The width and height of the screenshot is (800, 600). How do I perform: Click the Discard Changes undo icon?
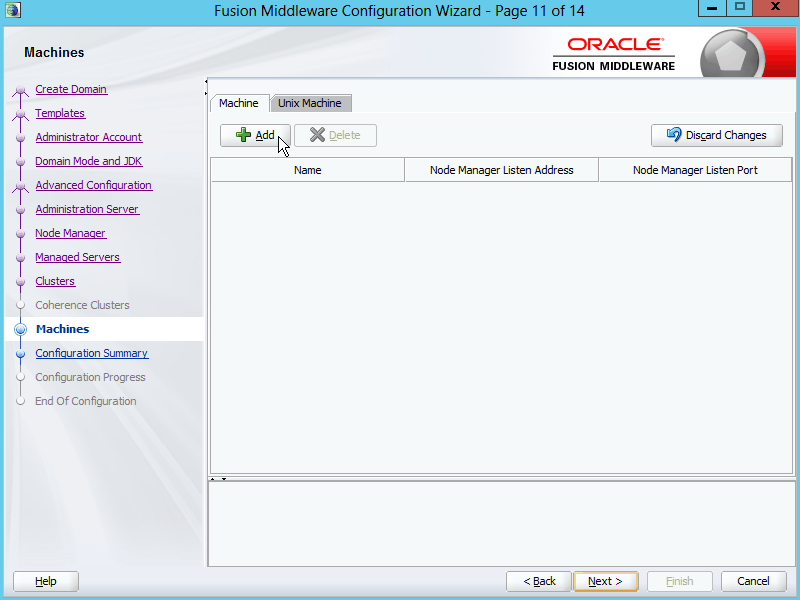click(673, 136)
